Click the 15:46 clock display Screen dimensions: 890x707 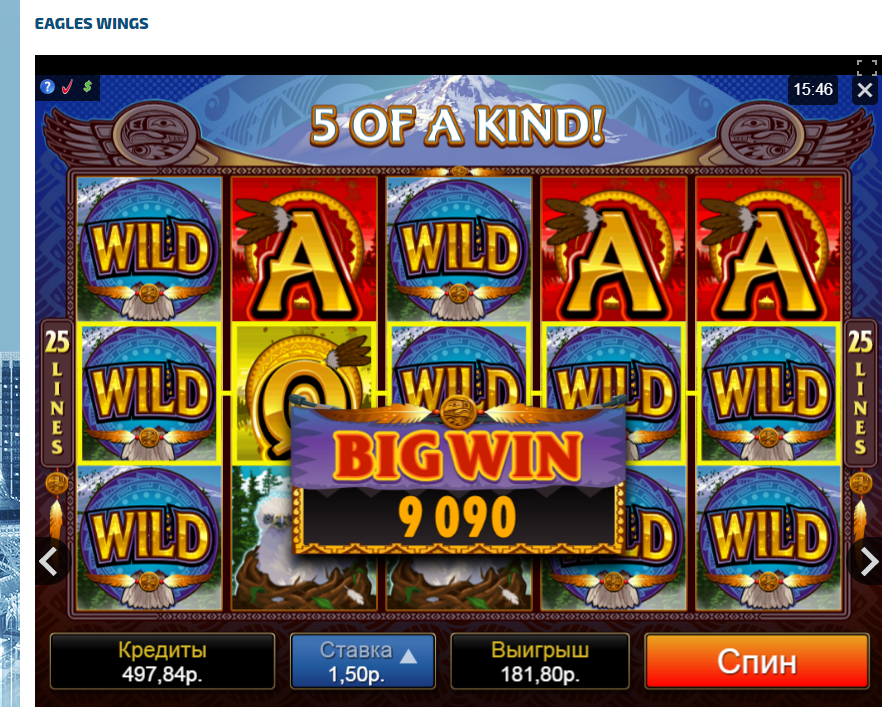(813, 89)
